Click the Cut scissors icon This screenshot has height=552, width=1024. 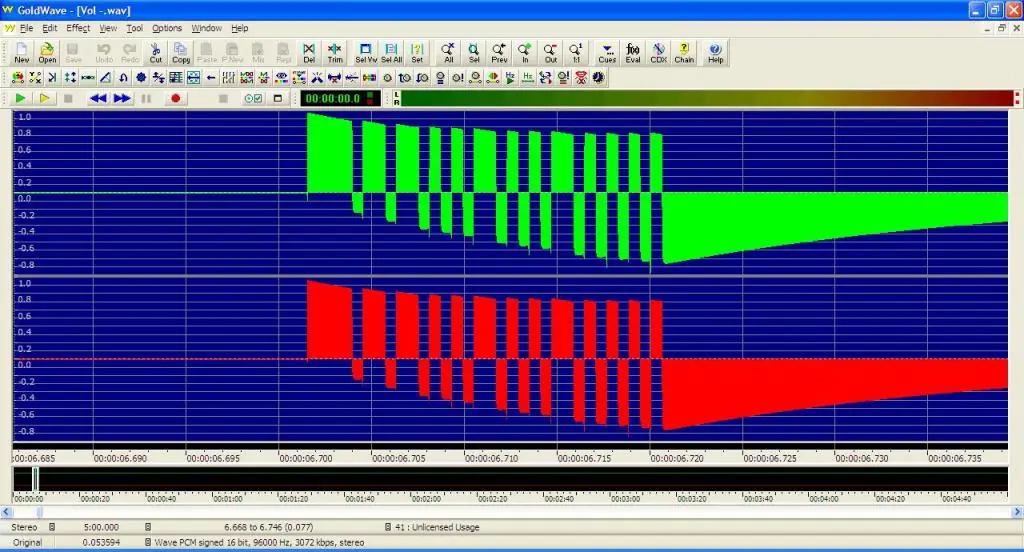point(155,53)
